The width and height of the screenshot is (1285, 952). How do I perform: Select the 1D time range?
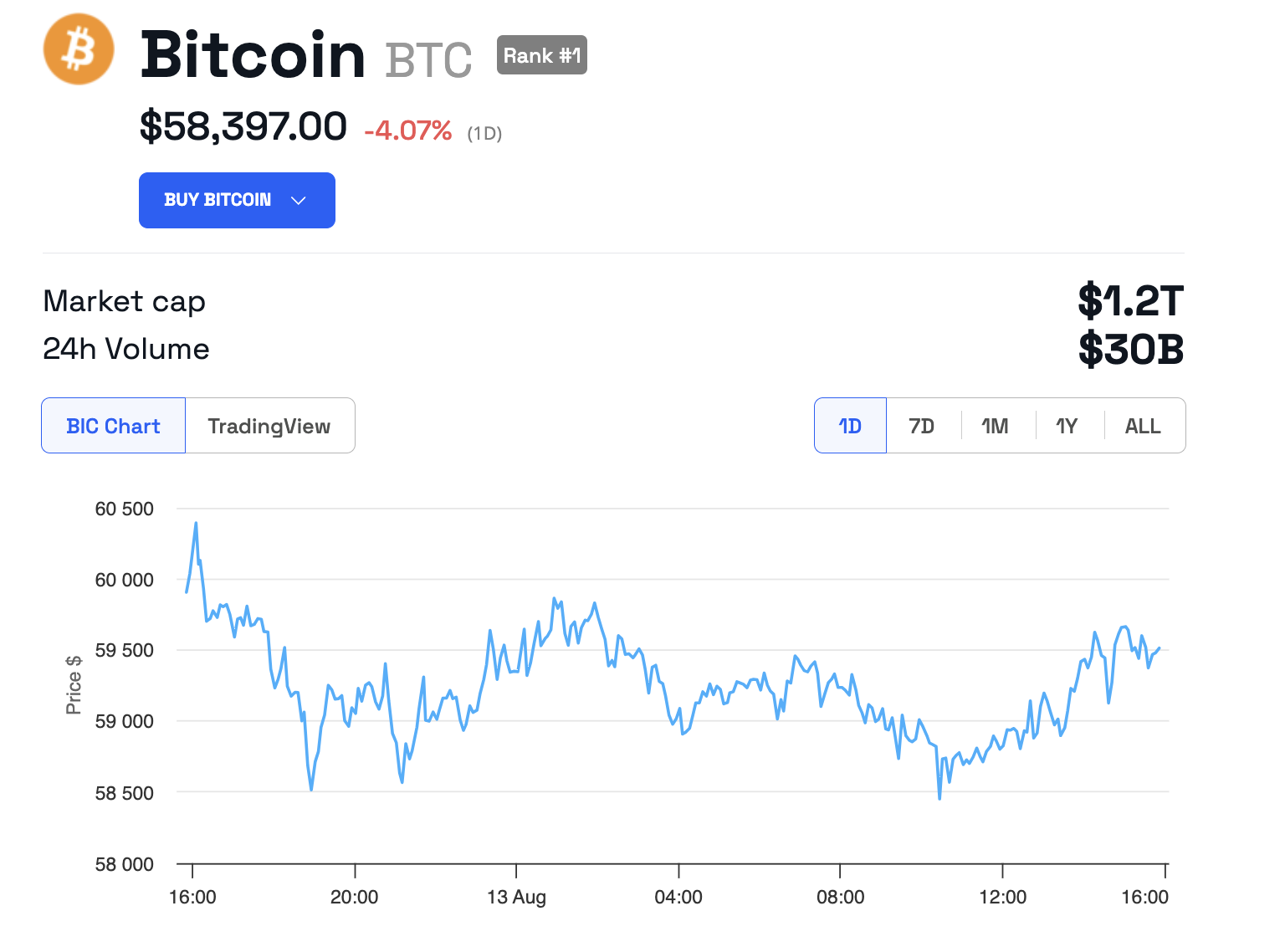[x=850, y=426]
